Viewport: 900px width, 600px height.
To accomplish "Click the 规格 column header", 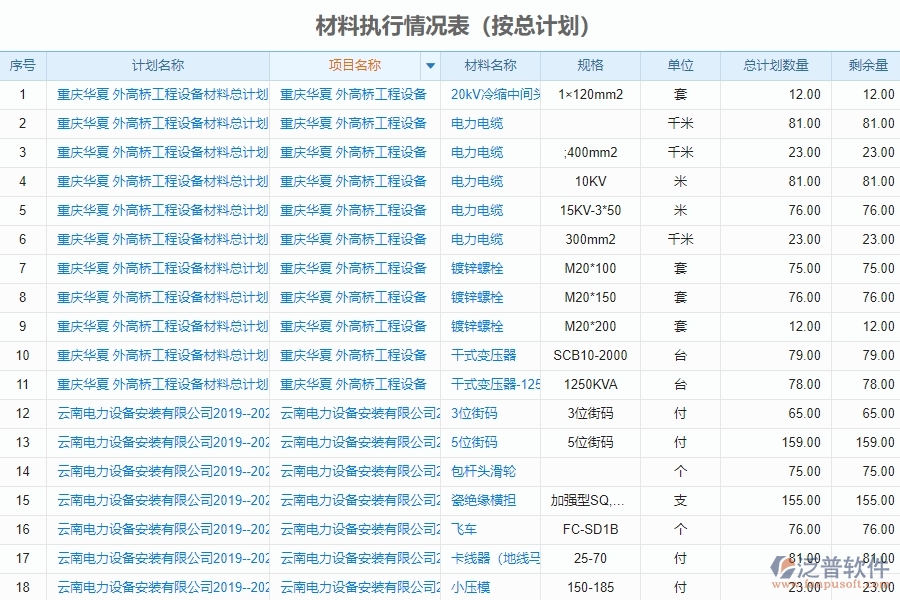I will (x=588, y=65).
